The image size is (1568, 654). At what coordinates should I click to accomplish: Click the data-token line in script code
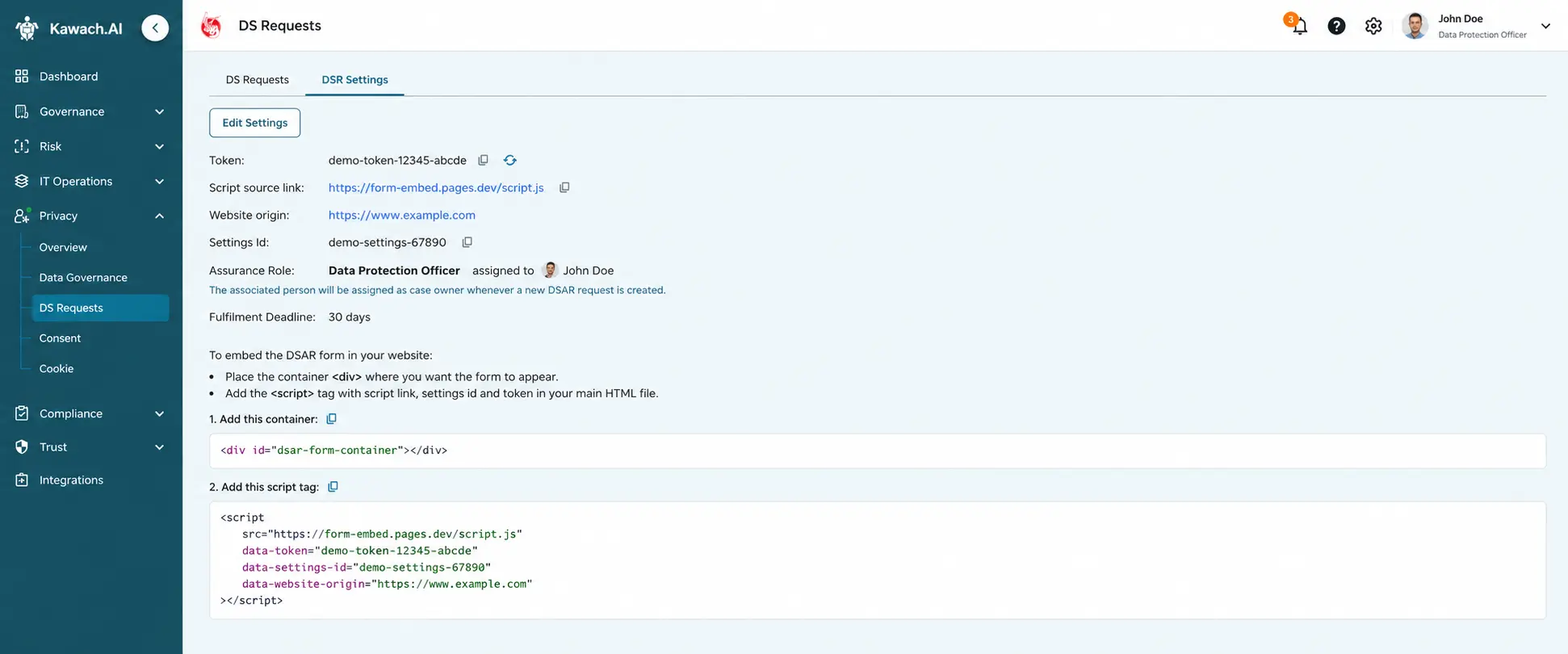tap(359, 551)
